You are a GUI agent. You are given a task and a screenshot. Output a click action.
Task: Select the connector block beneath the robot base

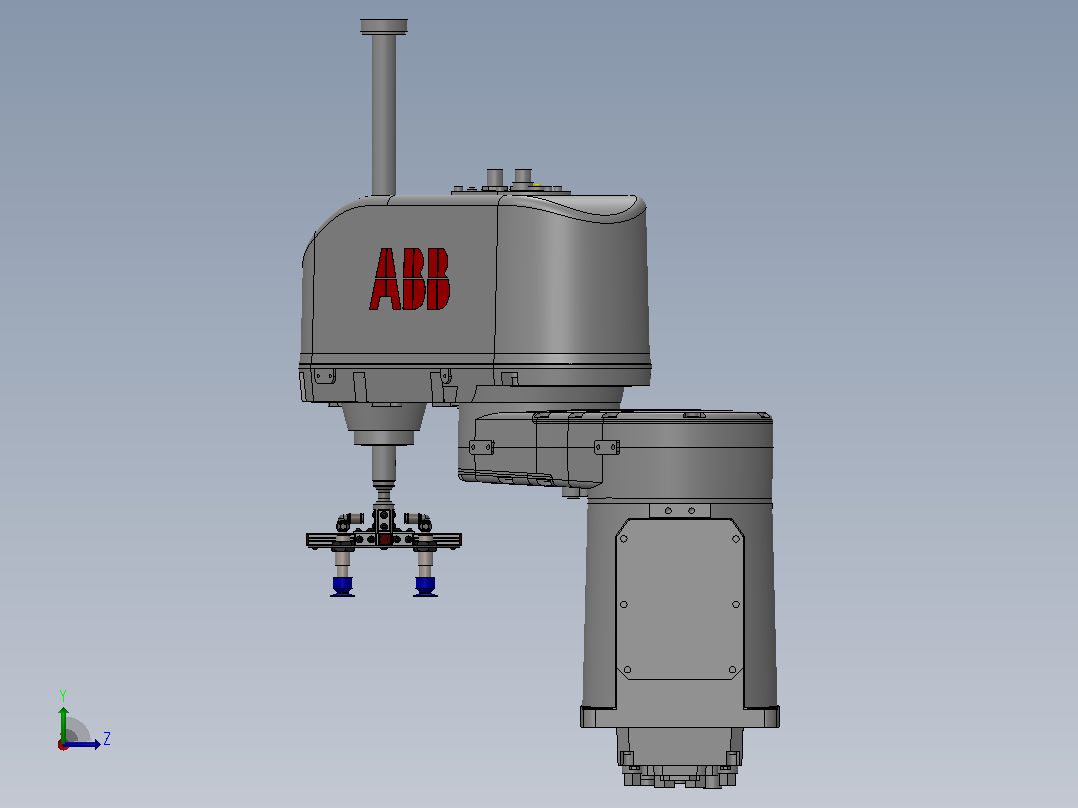click(680, 758)
